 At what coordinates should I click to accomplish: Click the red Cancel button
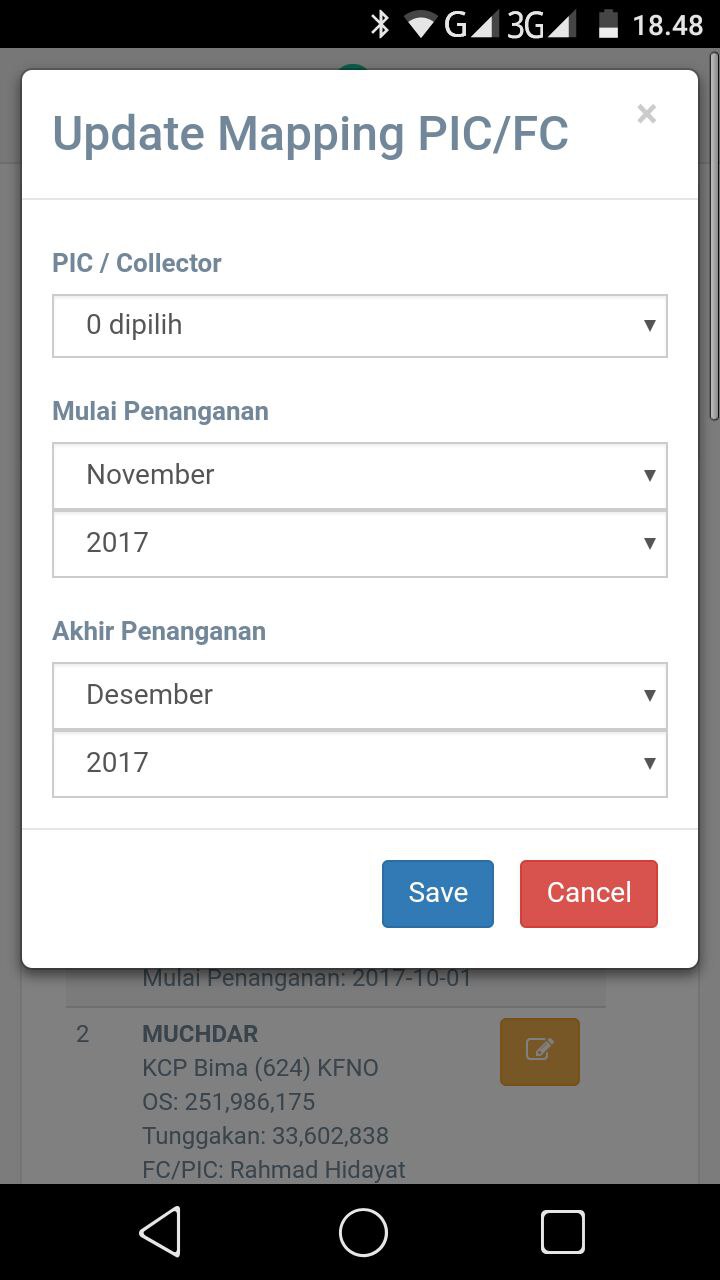point(589,893)
